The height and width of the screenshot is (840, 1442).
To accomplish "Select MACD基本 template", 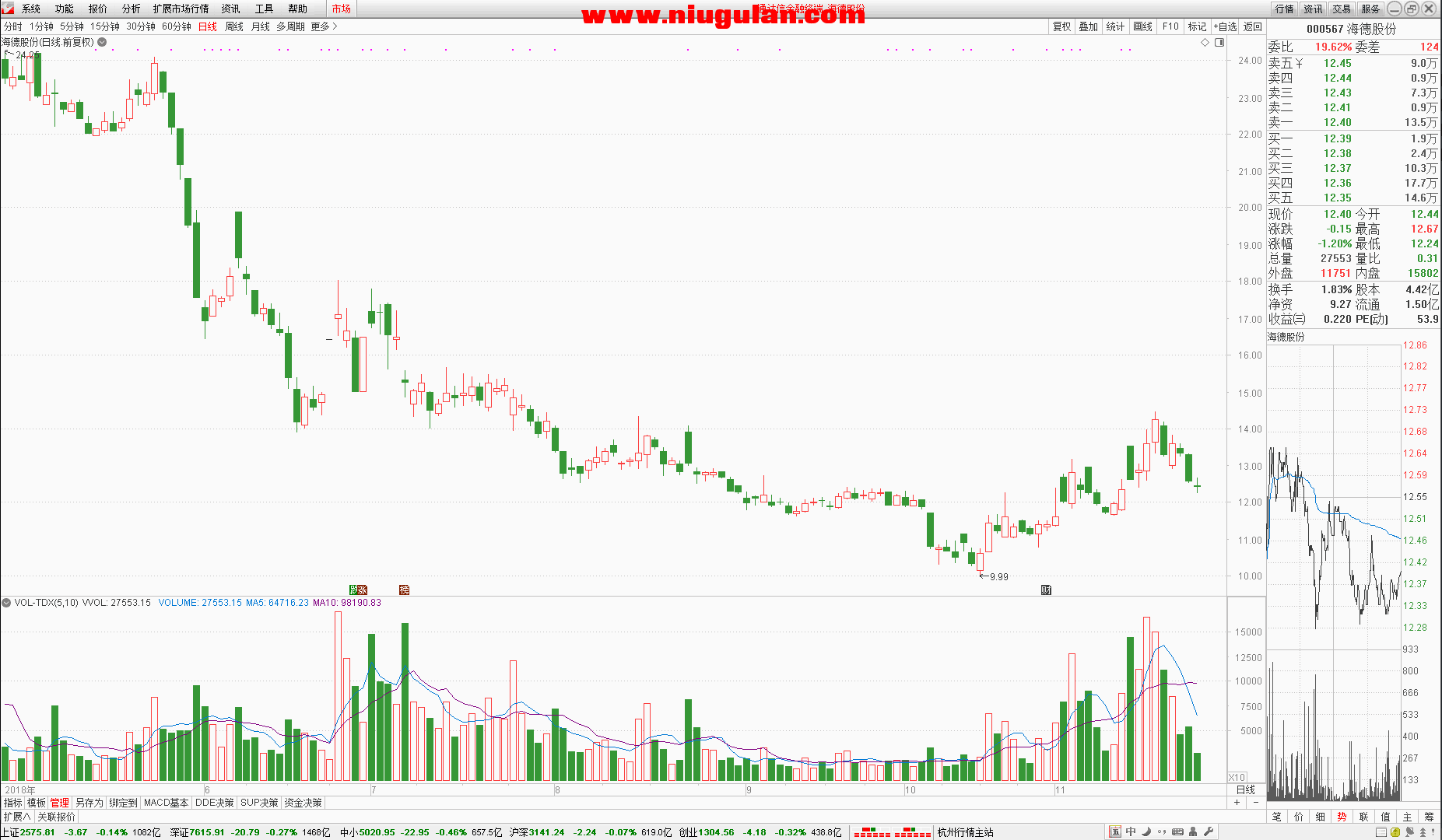I will 167,803.
